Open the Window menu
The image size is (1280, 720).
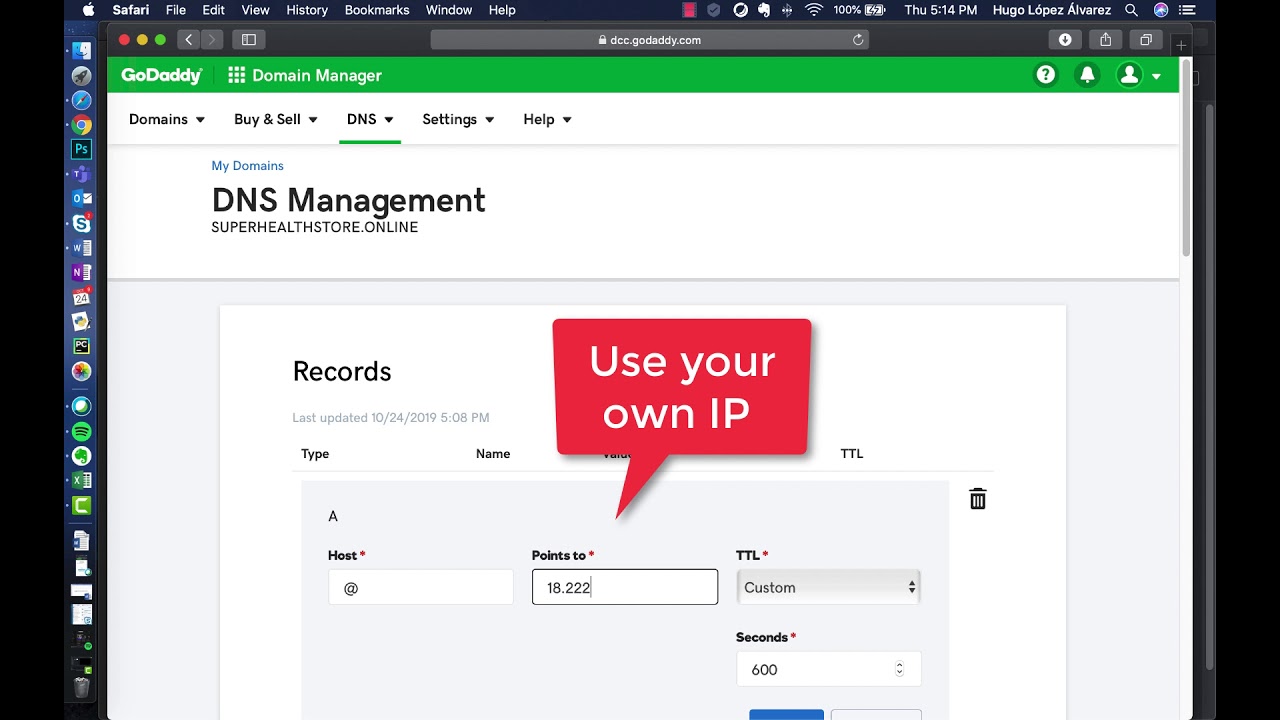pos(449,10)
